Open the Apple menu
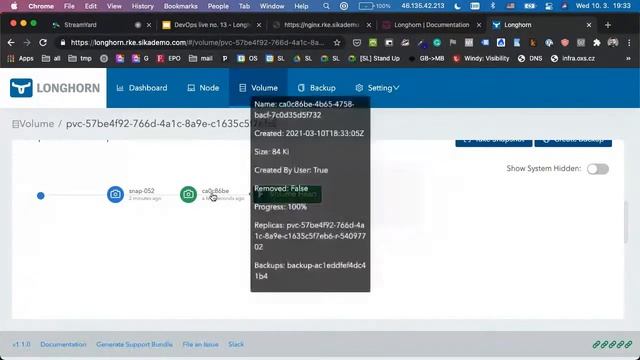The width and height of the screenshot is (640, 360). (x=14, y=6)
